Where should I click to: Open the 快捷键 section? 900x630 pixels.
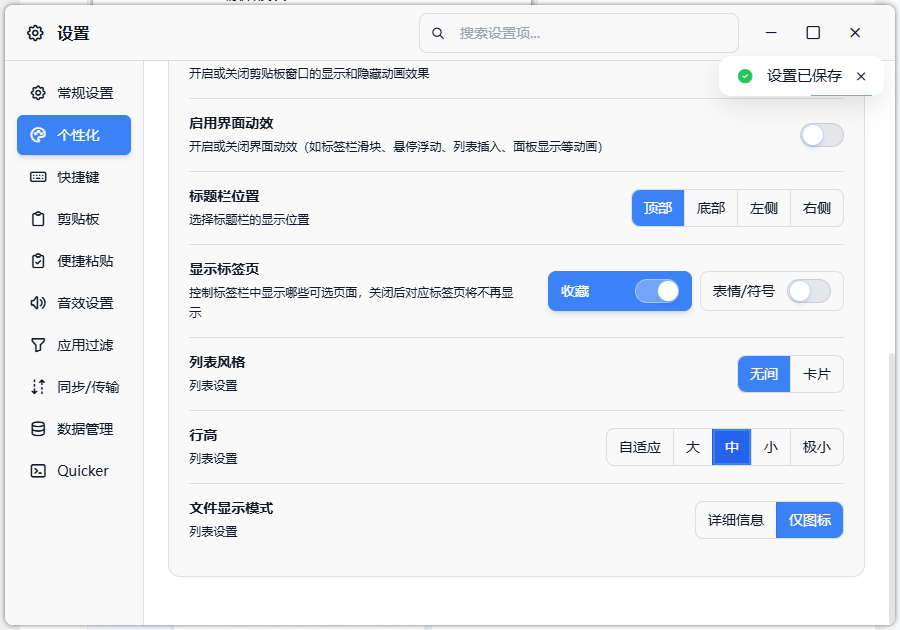(74, 177)
